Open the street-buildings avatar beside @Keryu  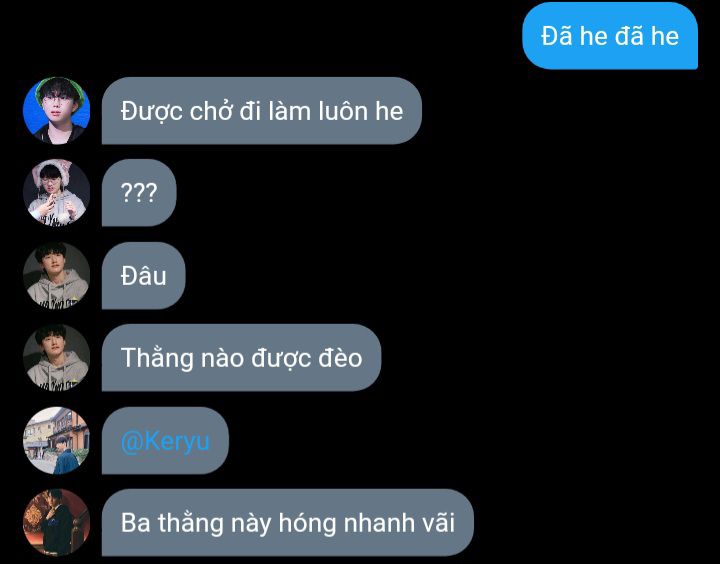coord(56,440)
